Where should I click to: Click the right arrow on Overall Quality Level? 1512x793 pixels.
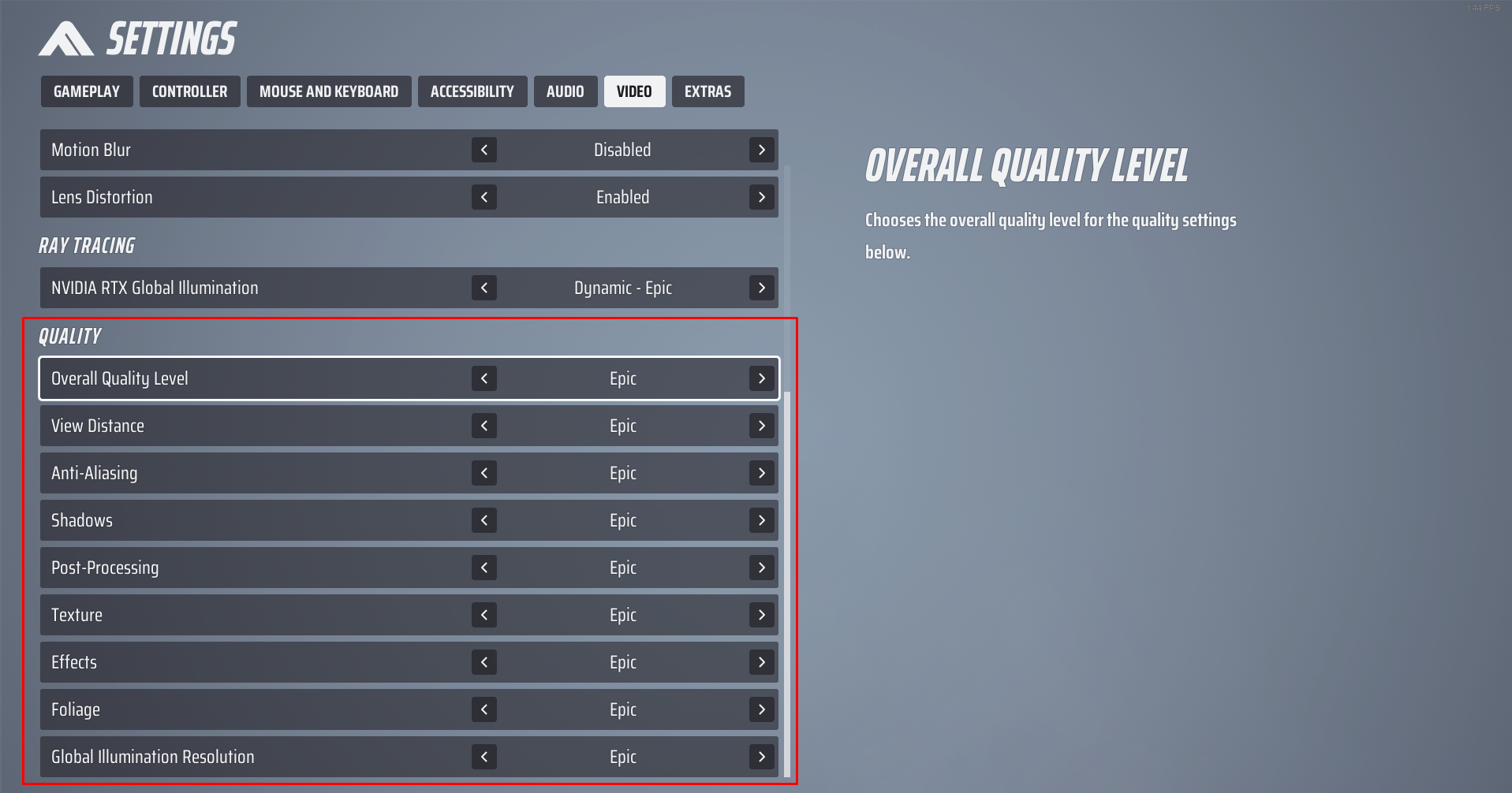tap(760, 378)
